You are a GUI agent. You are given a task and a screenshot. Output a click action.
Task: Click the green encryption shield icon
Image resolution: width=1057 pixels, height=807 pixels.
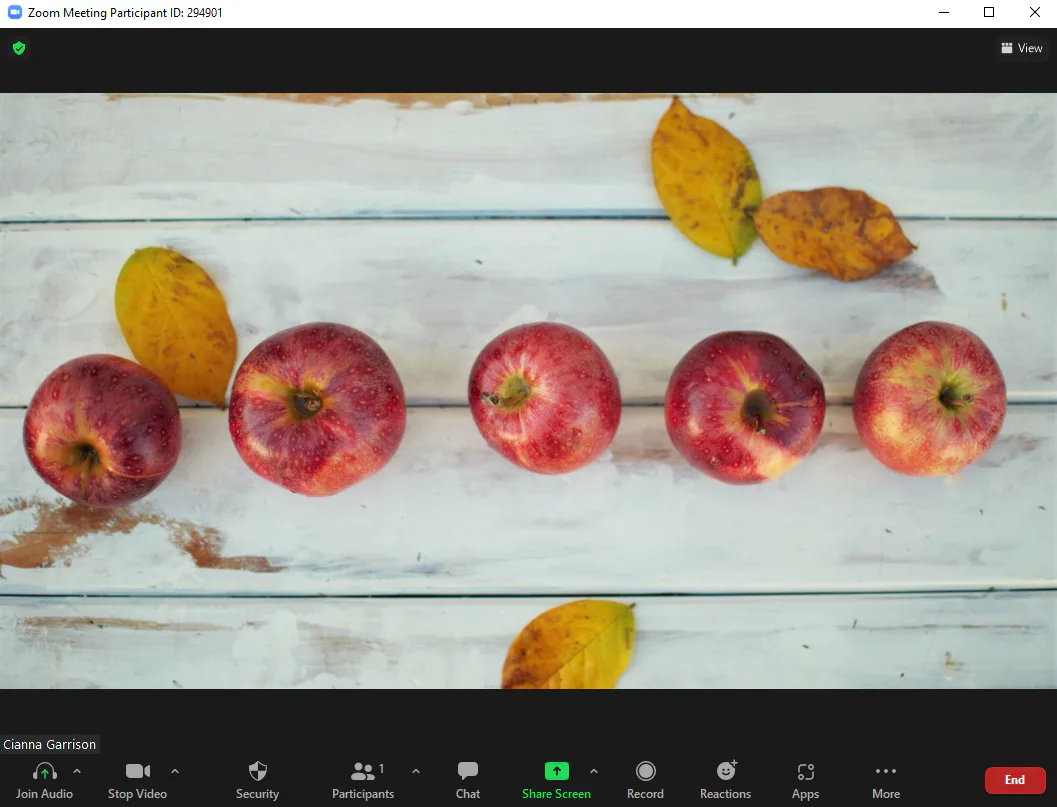click(x=19, y=48)
